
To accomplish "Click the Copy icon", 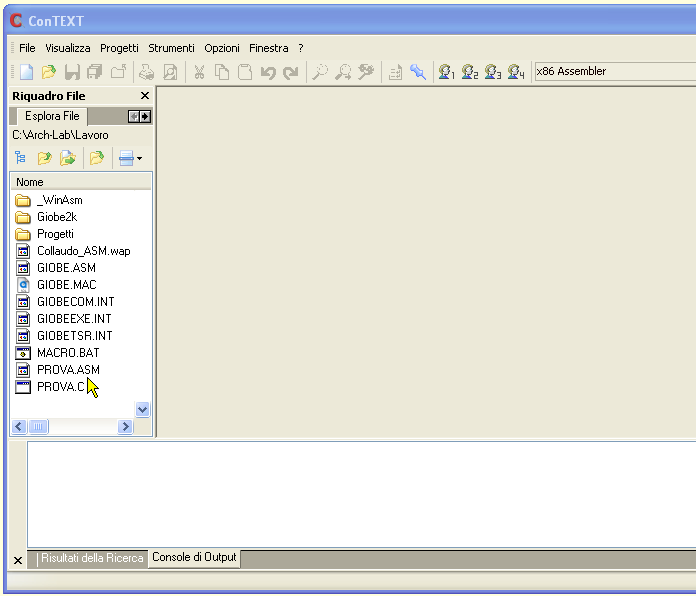I will click(222, 72).
